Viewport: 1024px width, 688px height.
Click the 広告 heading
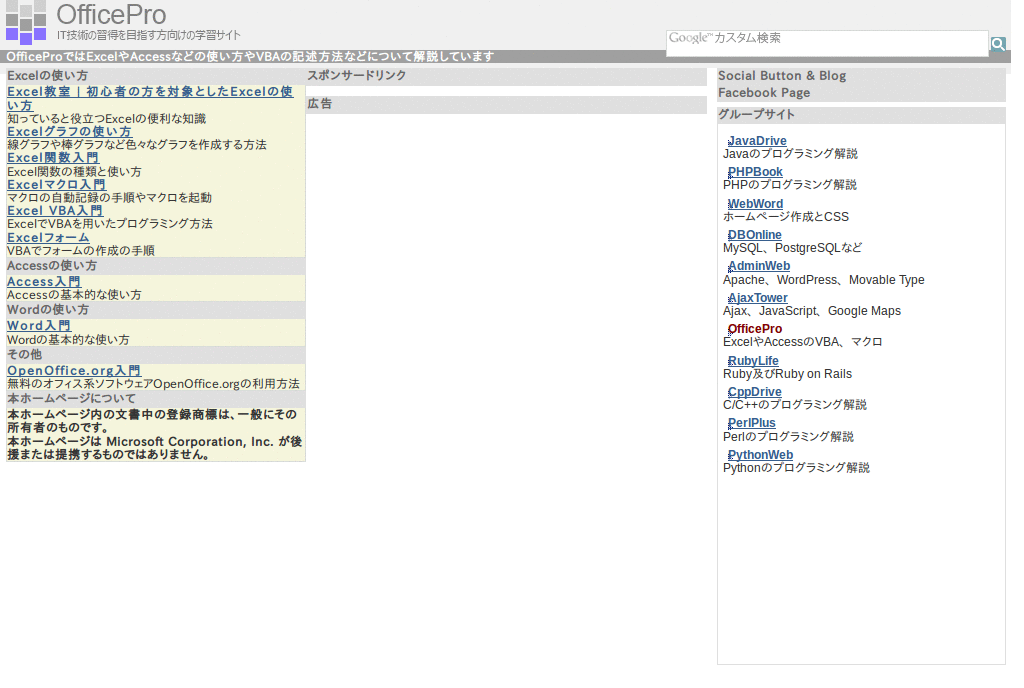tap(320, 103)
